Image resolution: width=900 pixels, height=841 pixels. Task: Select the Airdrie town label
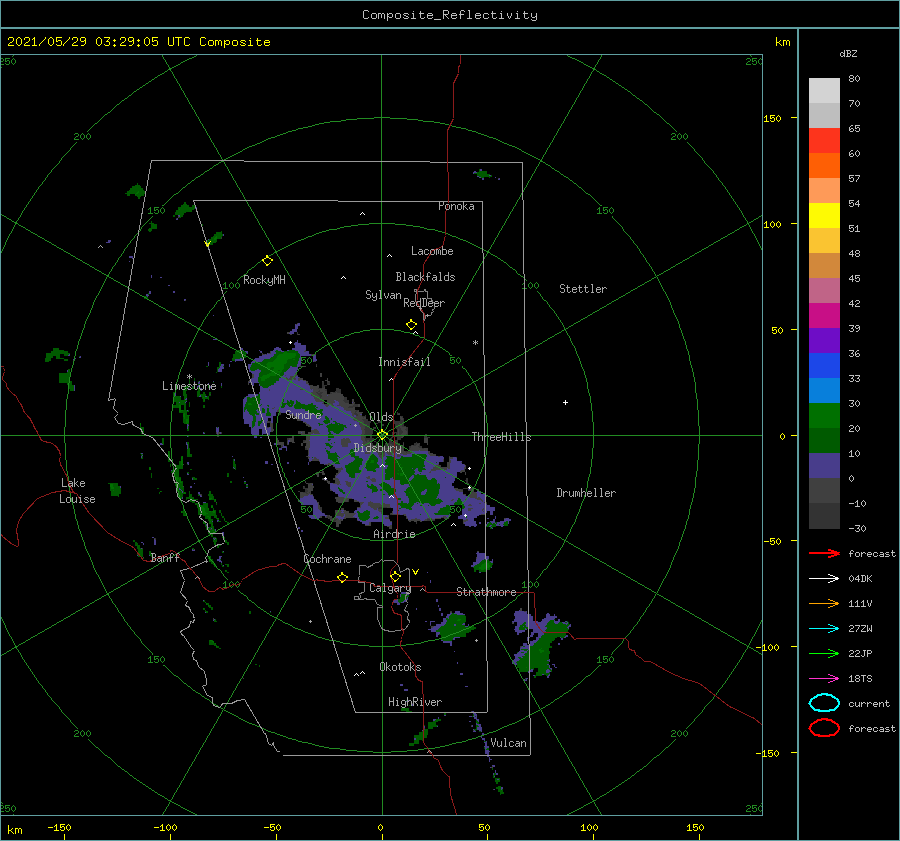click(394, 534)
